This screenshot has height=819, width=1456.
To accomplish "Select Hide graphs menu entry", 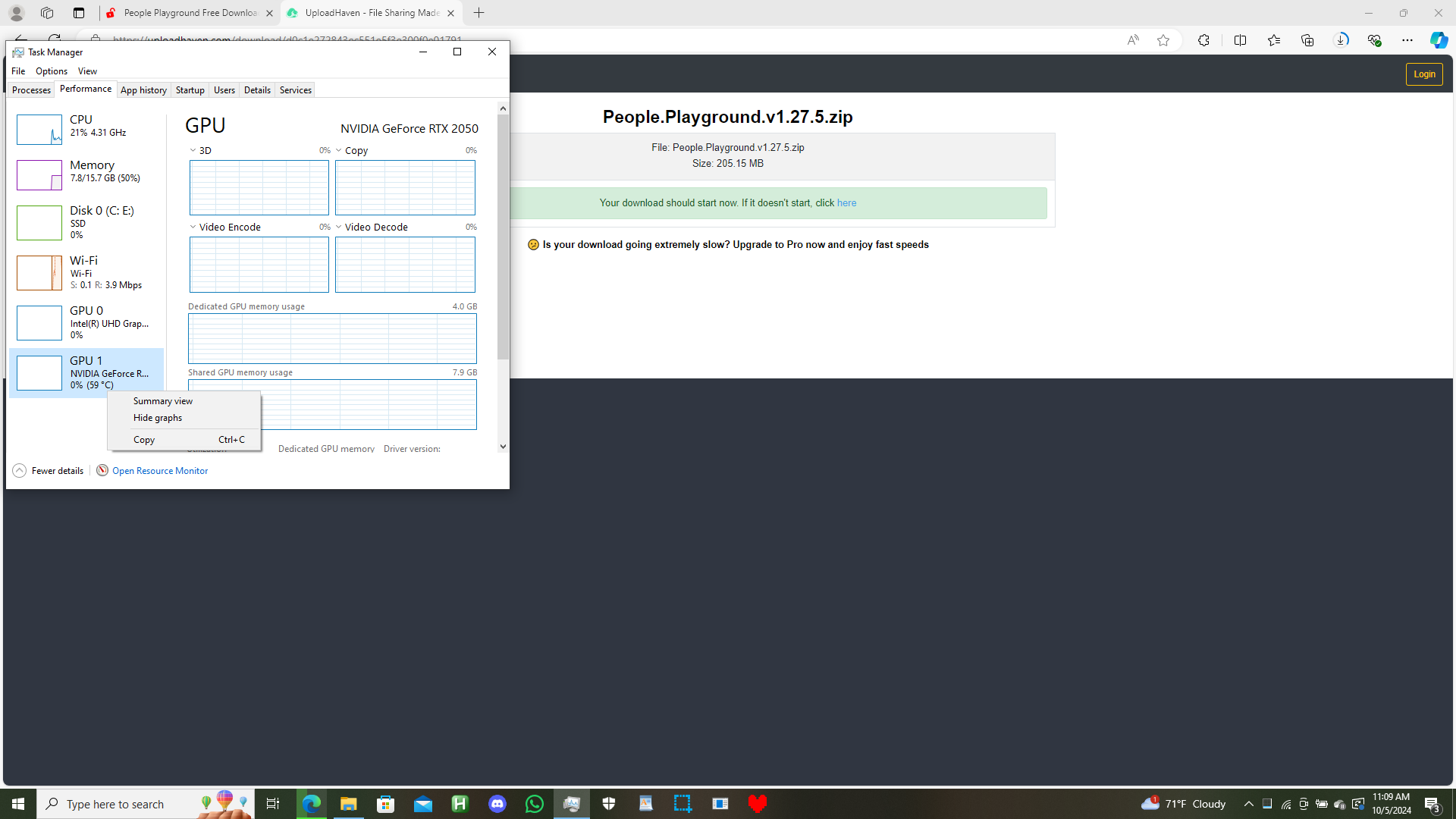I will pyautogui.click(x=158, y=418).
